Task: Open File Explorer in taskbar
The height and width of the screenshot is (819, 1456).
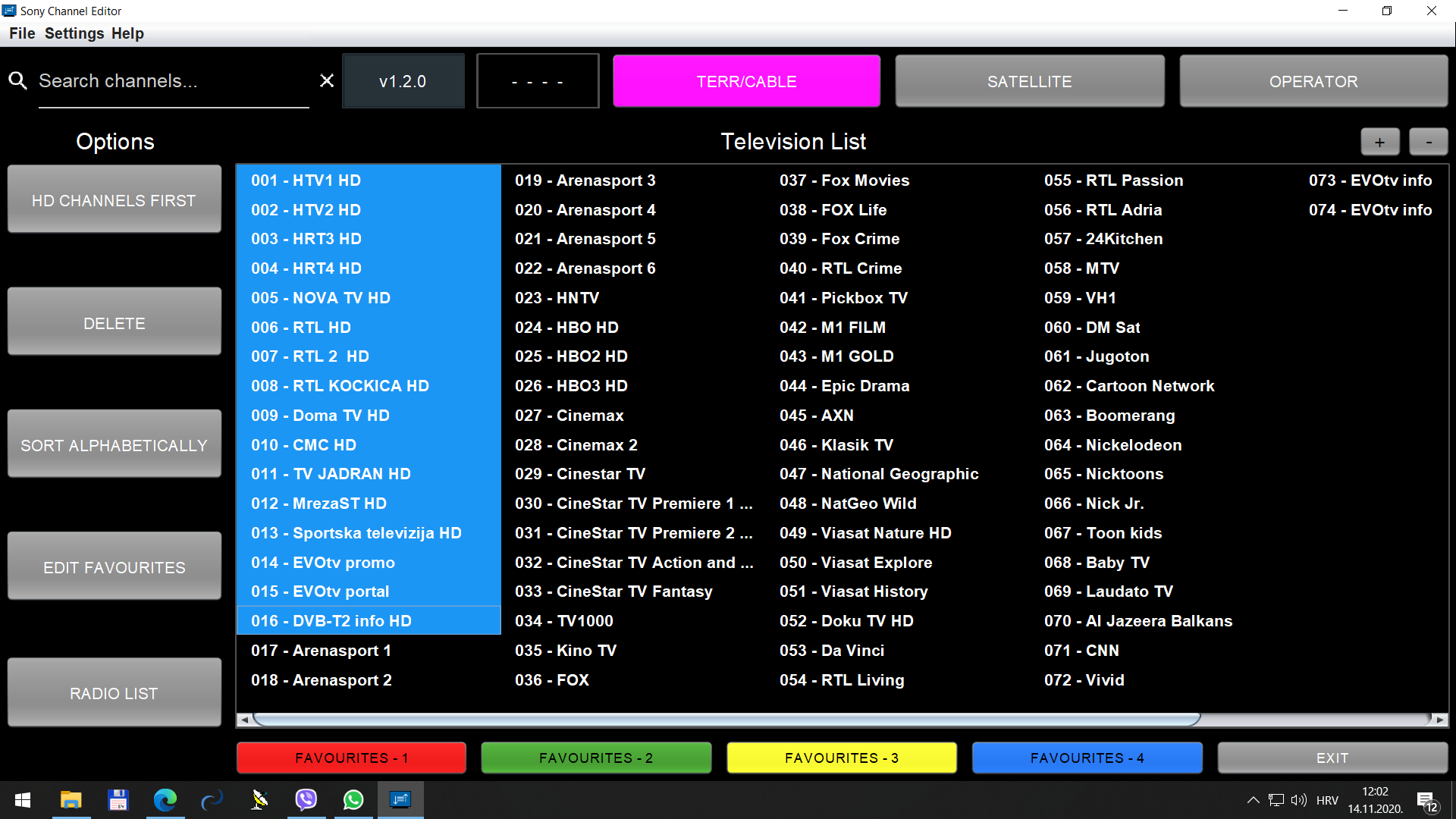Action: (71, 799)
